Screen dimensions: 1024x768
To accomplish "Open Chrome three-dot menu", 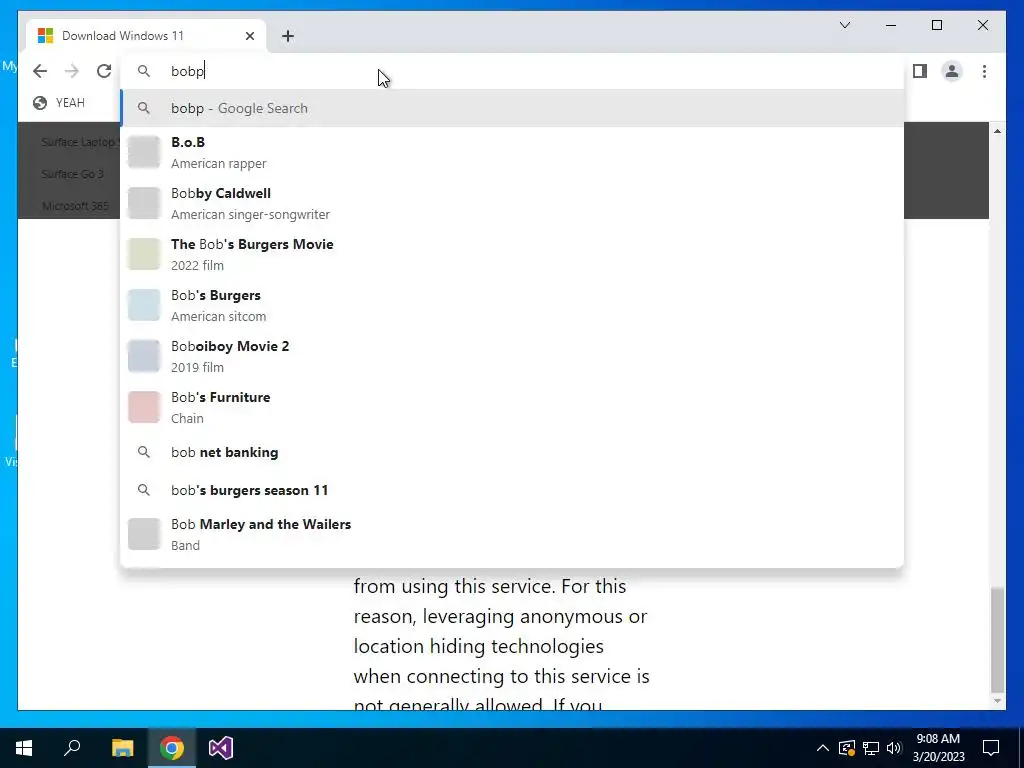I will coord(984,71).
